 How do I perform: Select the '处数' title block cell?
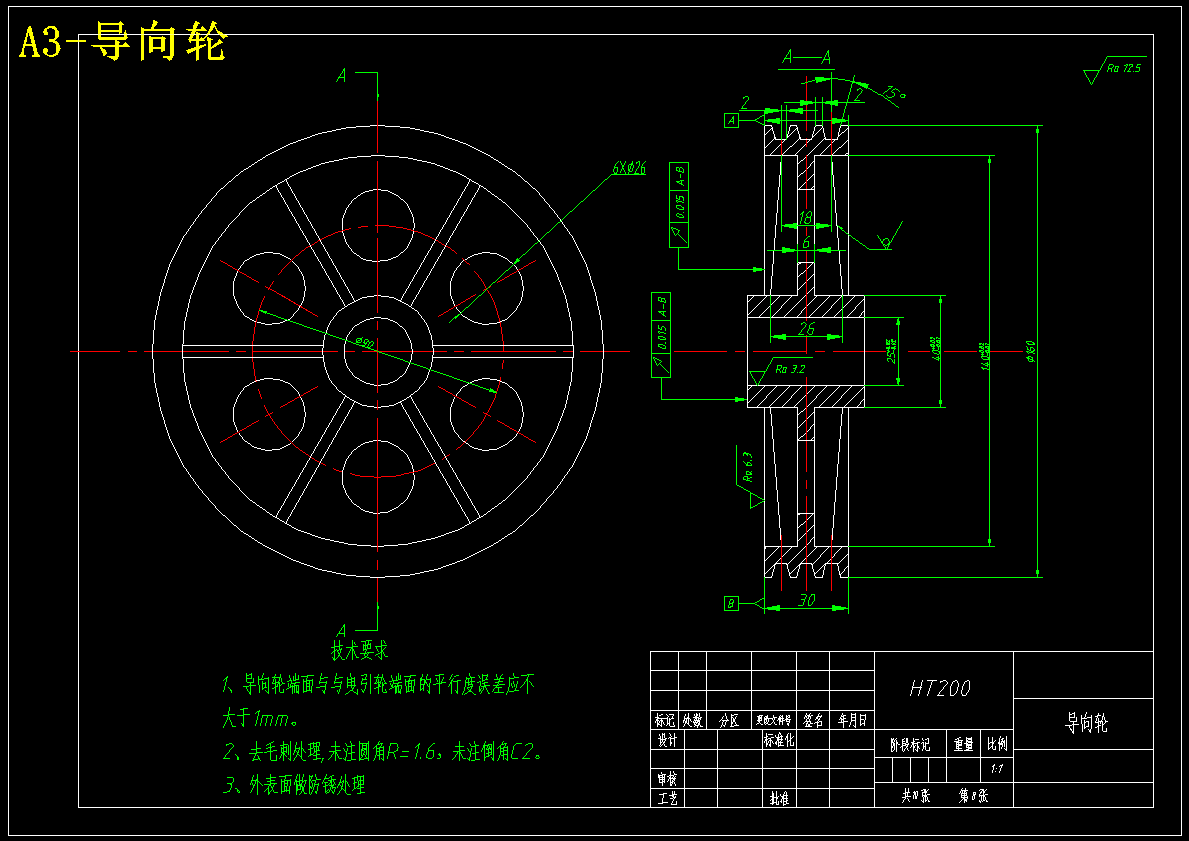click(x=692, y=720)
